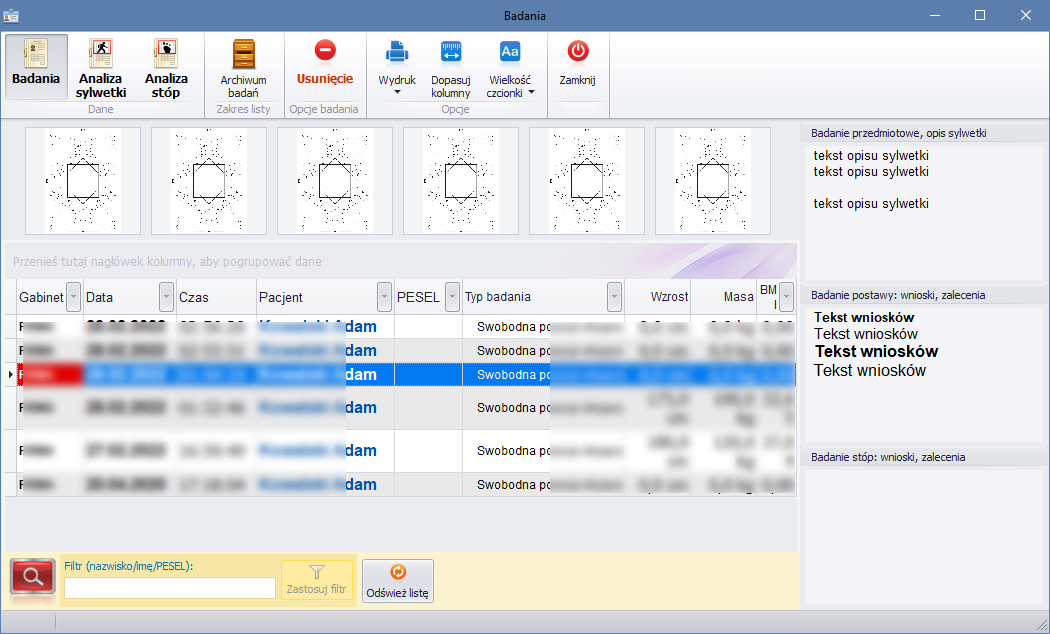Open the Badania view
Viewport: 1050px width, 634px height.
(36, 66)
